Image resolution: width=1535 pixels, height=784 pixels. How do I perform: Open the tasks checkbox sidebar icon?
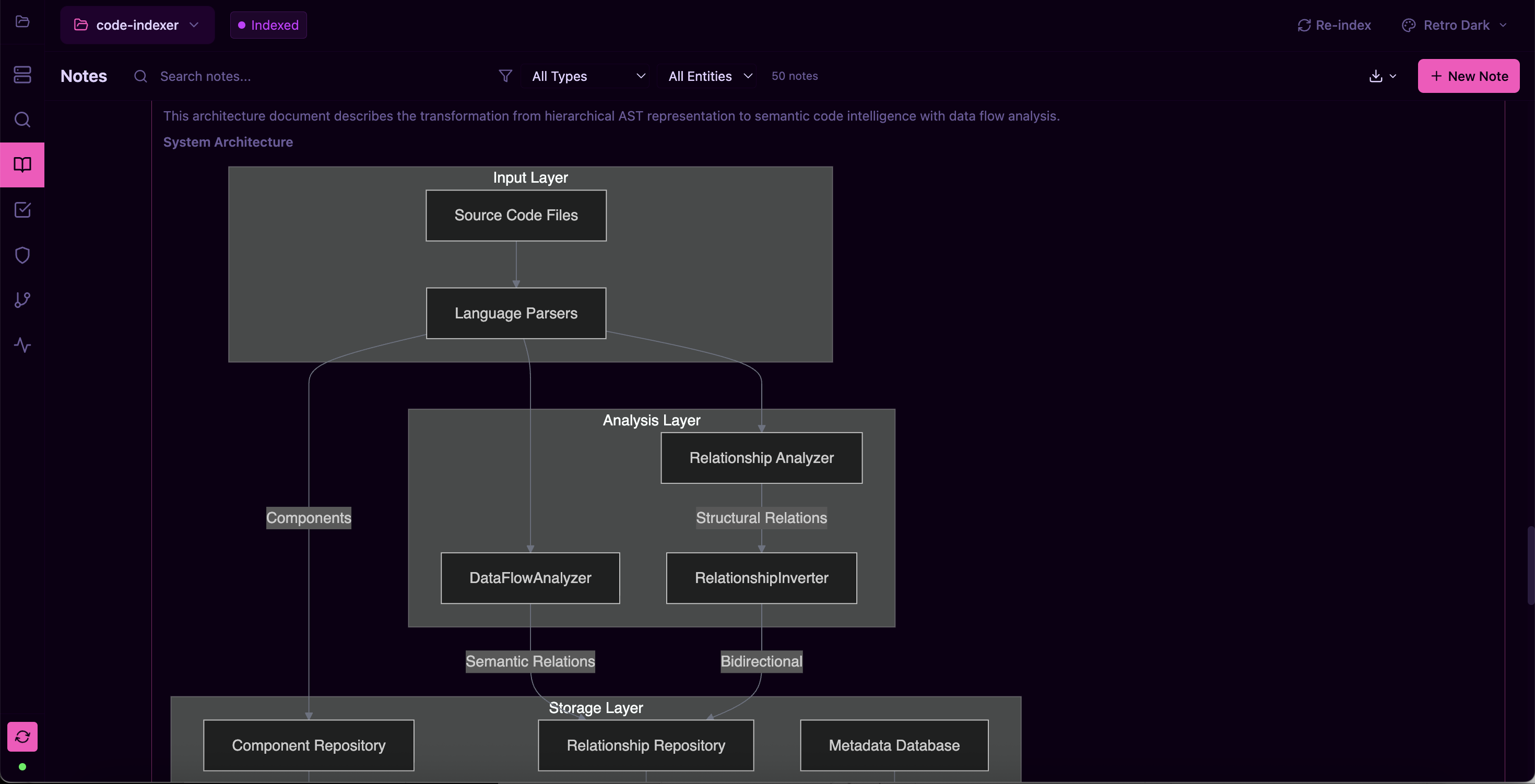(x=22, y=210)
